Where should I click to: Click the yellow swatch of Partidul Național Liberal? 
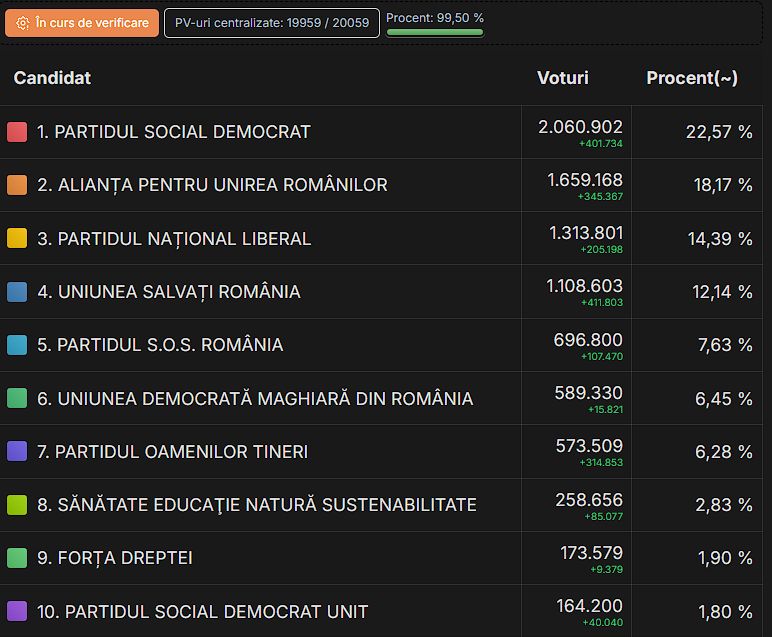17,238
